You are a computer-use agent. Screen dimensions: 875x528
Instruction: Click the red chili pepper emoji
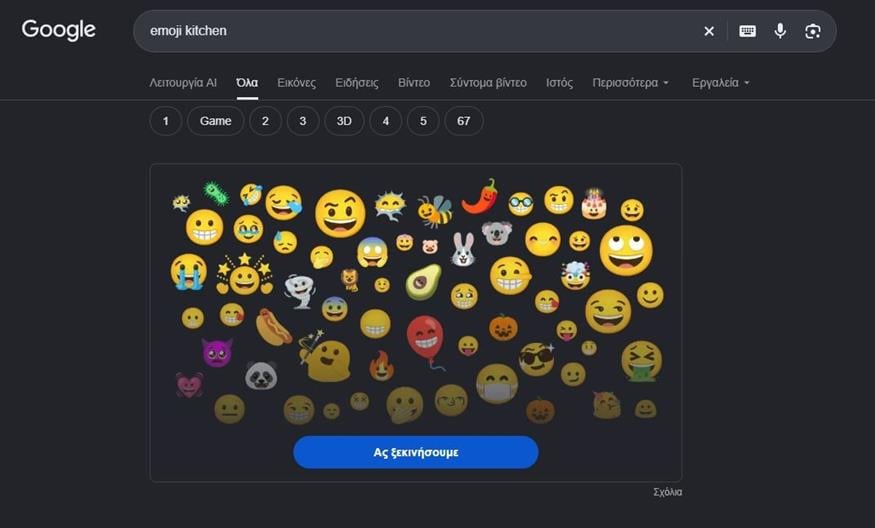coord(480,196)
